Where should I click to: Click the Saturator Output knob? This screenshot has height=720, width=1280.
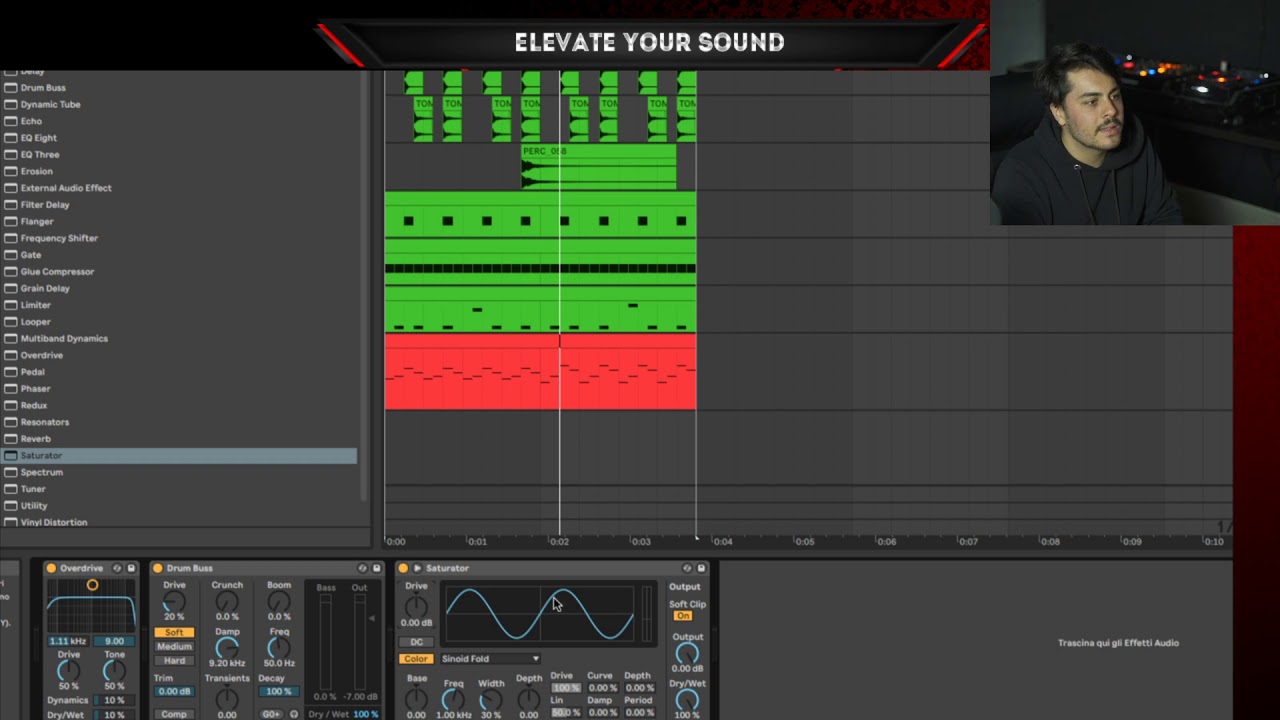[x=687, y=654]
